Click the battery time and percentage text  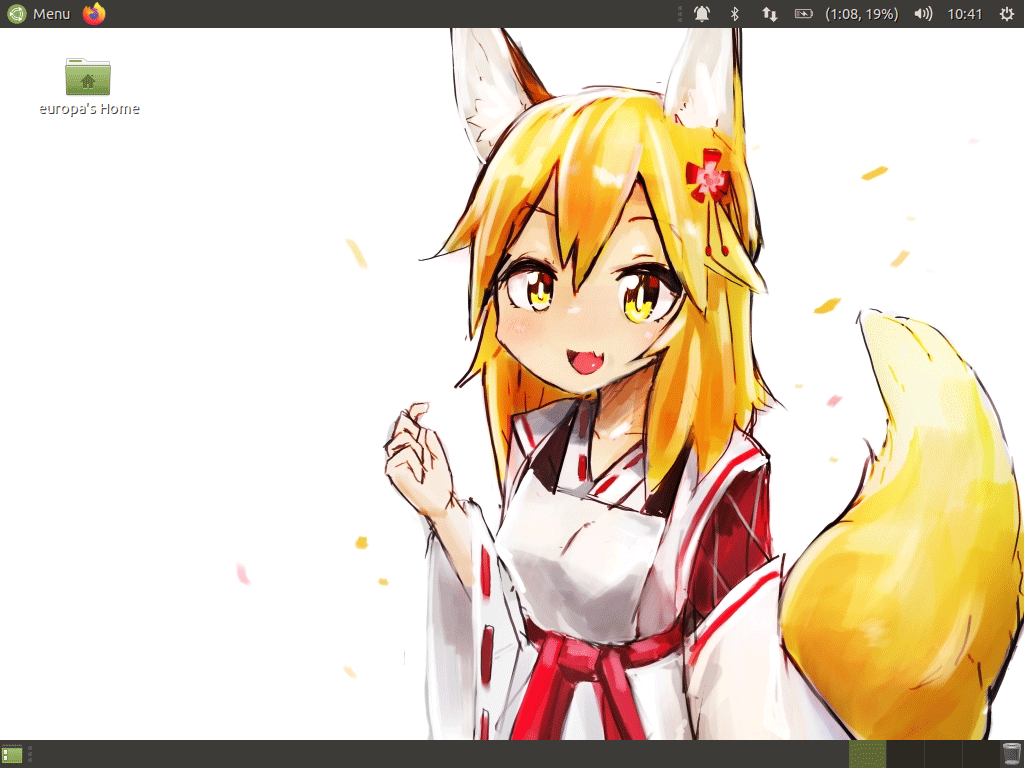[x=861, y=14]
